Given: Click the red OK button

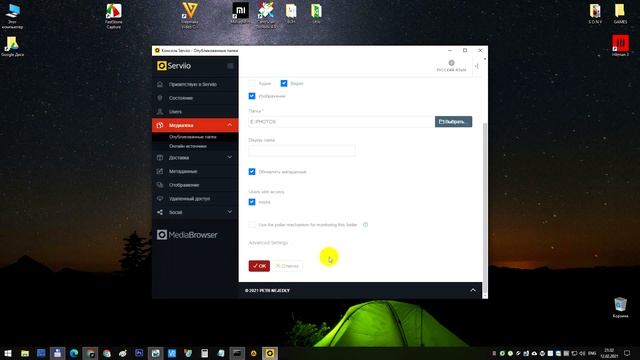Looking at the screenshot, I should [259, 266].
